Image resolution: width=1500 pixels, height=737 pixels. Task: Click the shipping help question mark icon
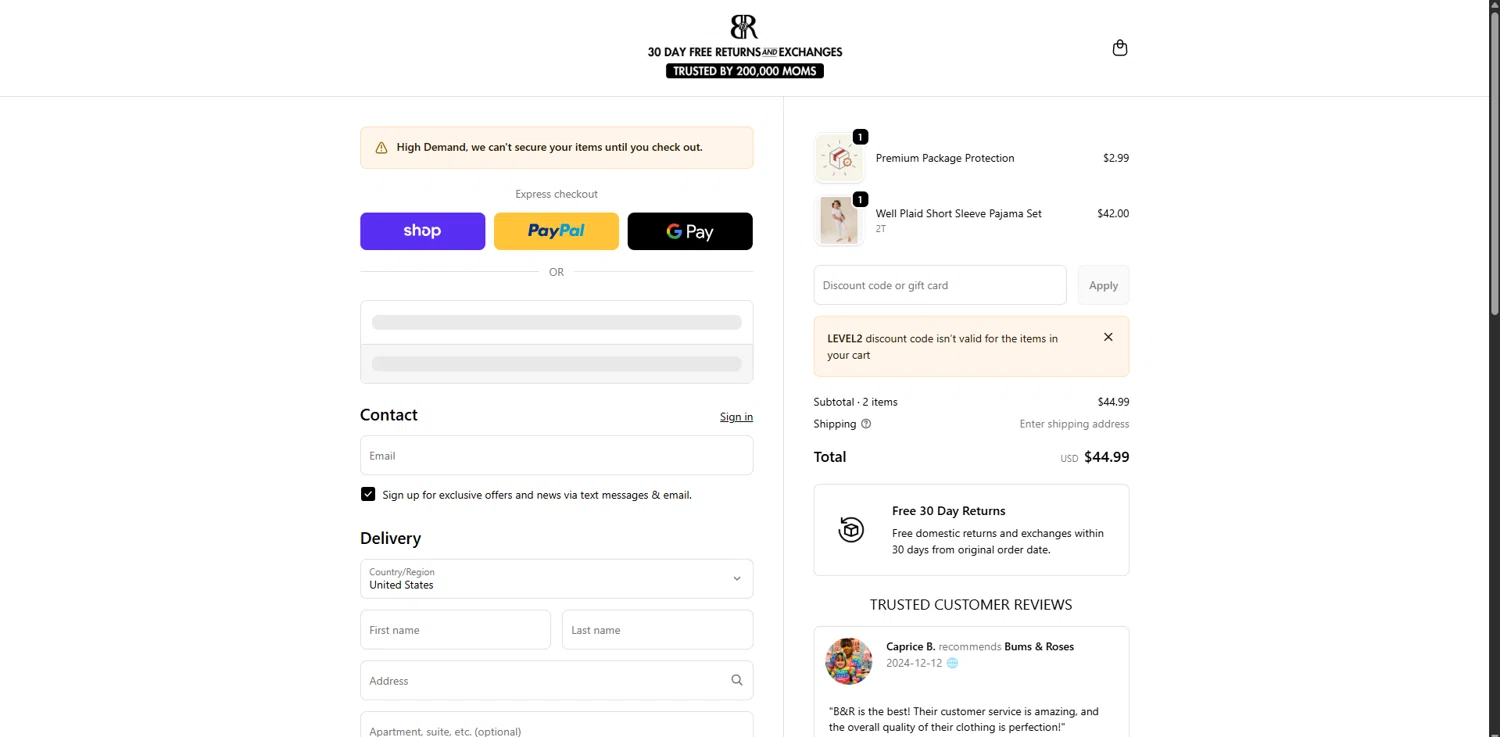[866, 424]
